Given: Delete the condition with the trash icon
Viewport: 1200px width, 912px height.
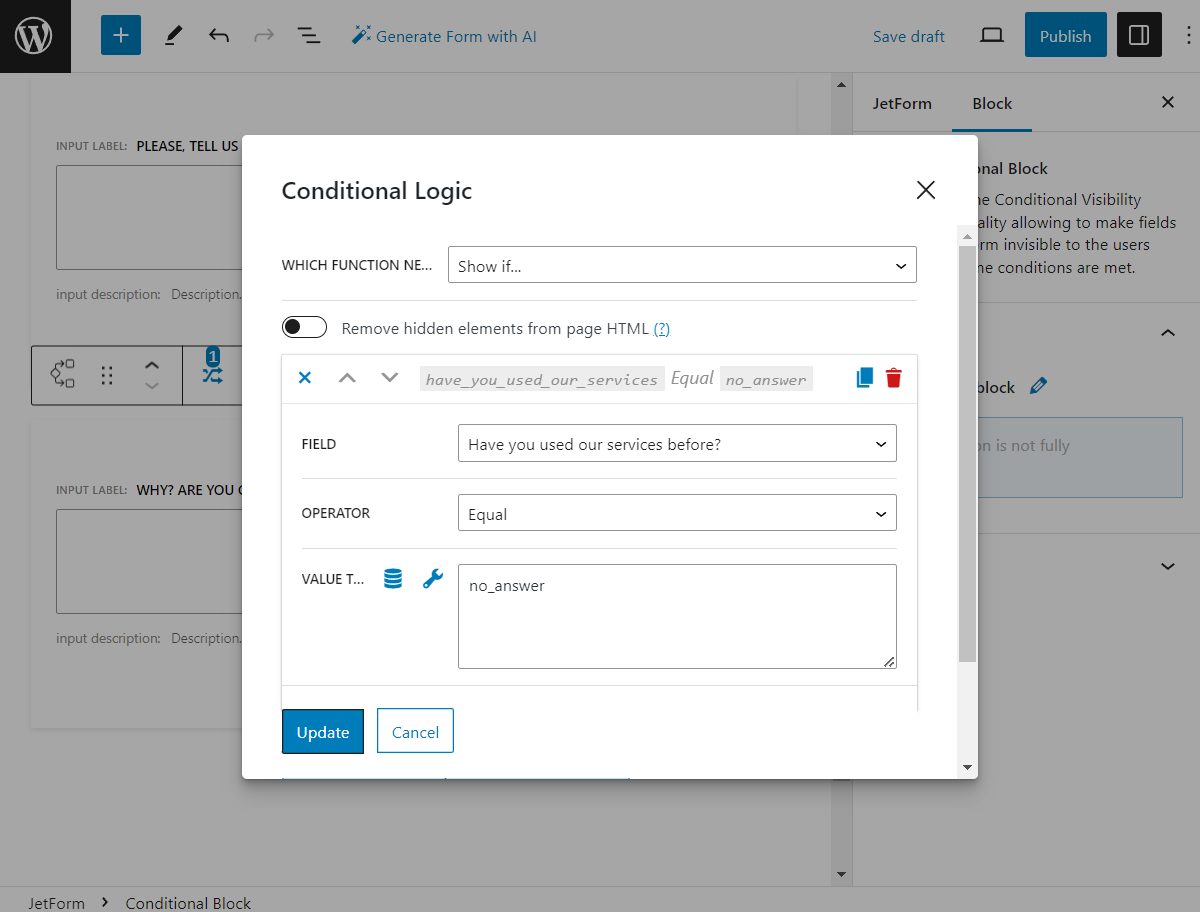Looking at the screenshot, I should click(893, 378).
